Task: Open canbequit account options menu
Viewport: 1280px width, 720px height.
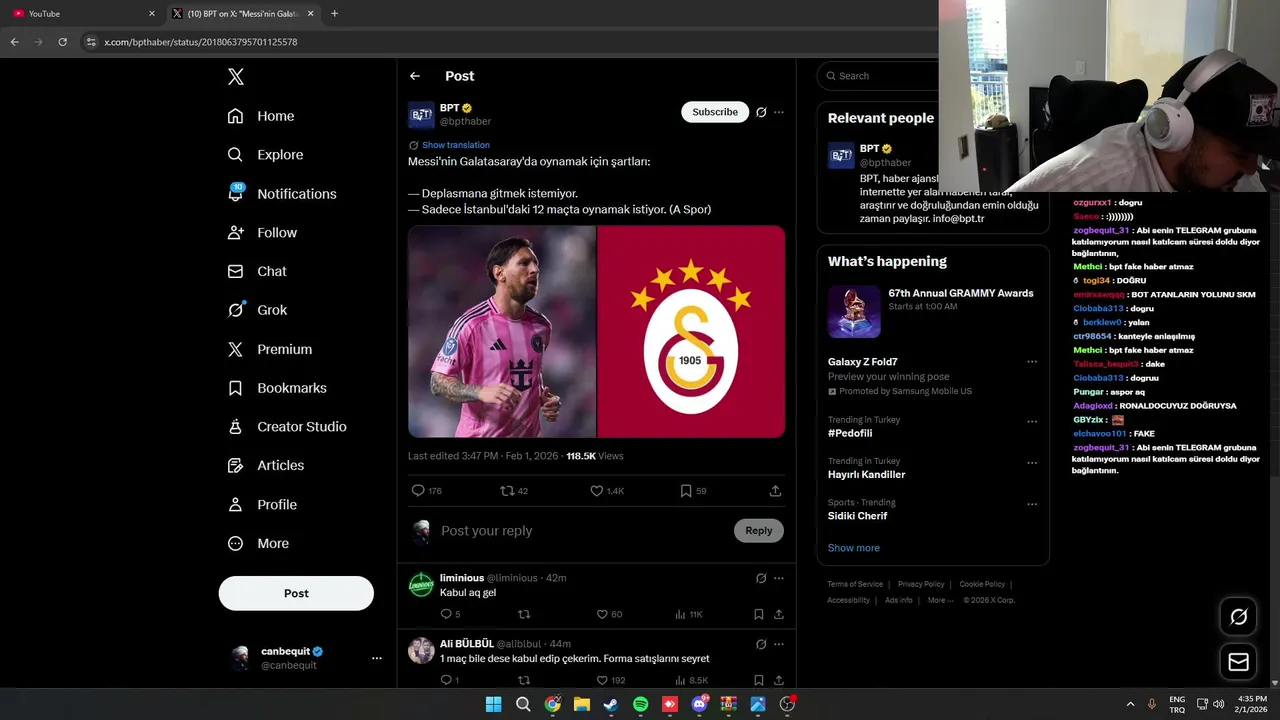Action: point(377,658)
